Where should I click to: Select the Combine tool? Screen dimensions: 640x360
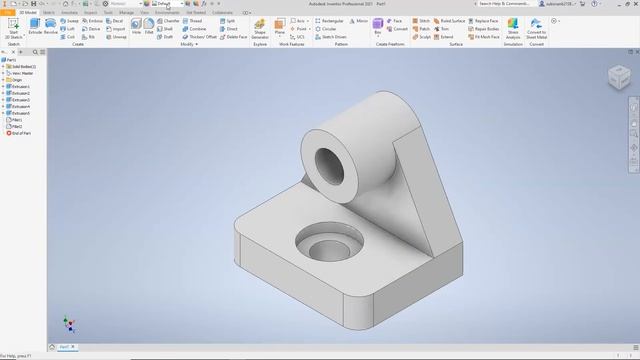194,29
